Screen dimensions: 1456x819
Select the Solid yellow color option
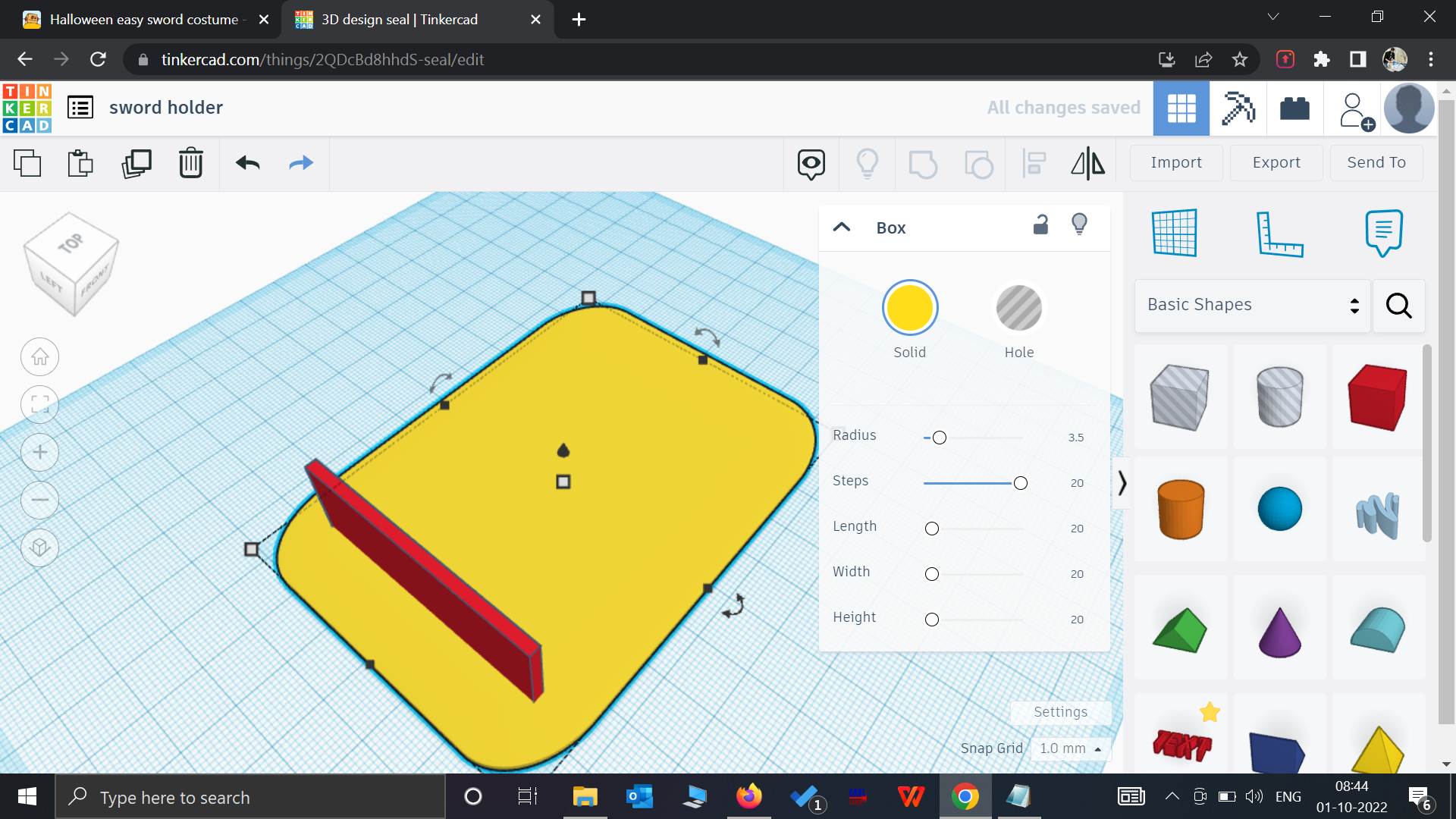[909, 308]
